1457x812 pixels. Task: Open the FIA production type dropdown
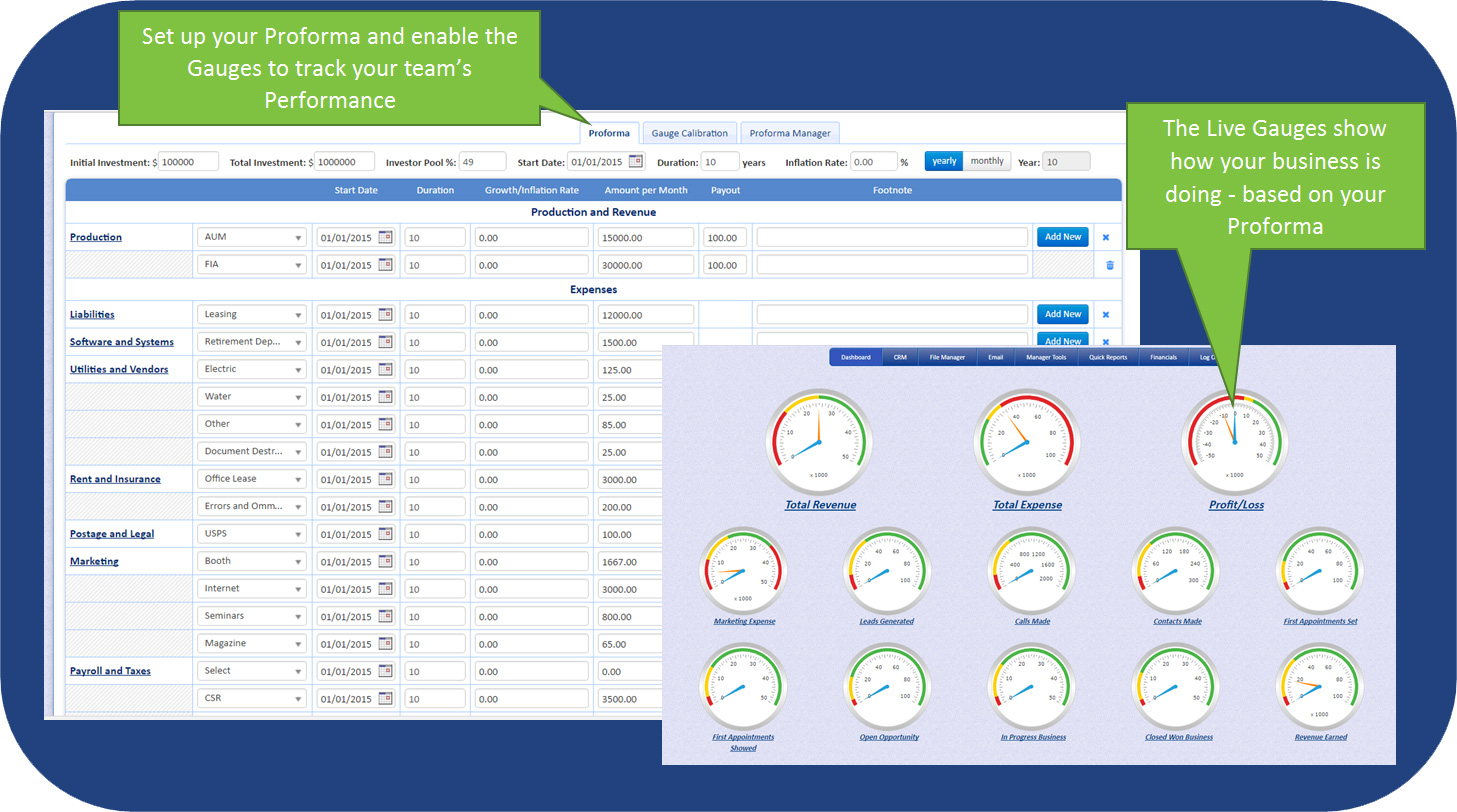[x=252, y=265]
